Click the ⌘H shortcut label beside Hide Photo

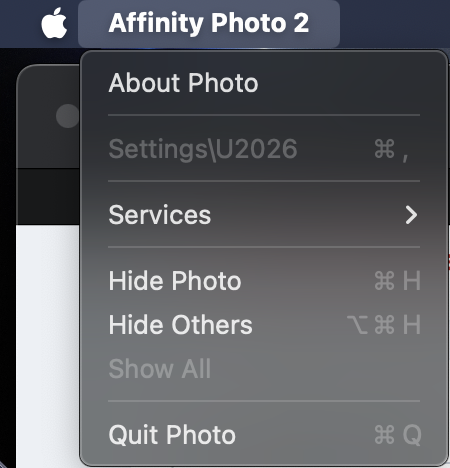coord(397,281)
